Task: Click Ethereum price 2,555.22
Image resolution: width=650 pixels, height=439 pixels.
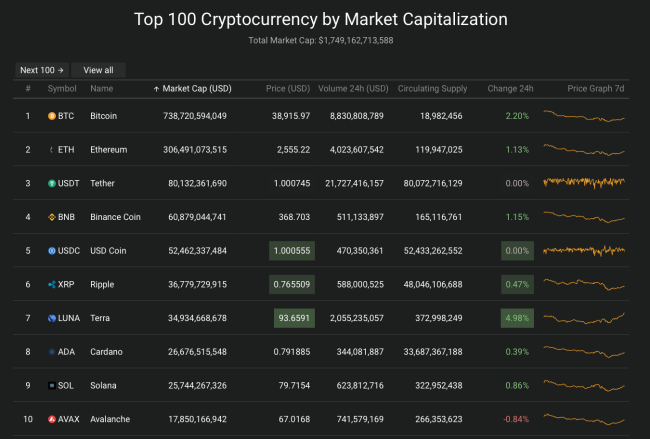Action: [293, 150]
